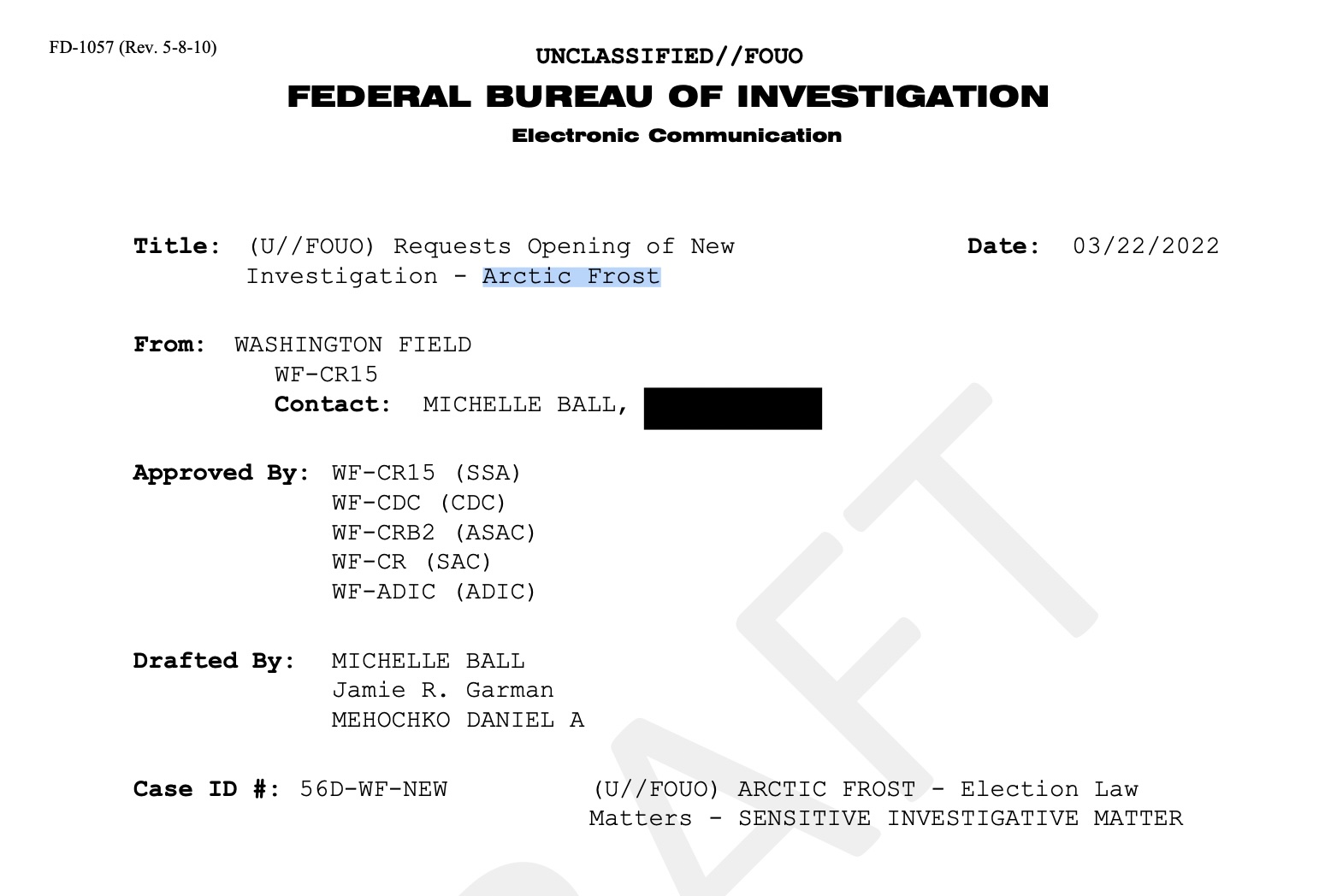Click the name MEHOCHKO DANIEL A
Viewport: 1319px width, 896px height.
pos(458,720)
